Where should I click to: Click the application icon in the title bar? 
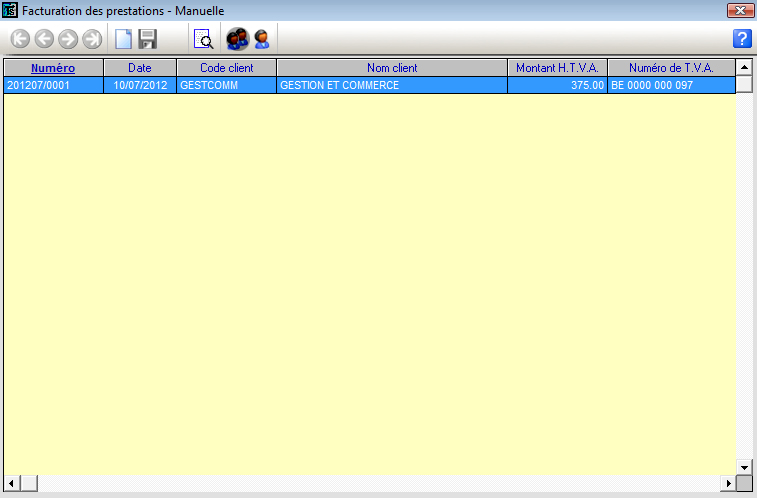pos(10,10)
